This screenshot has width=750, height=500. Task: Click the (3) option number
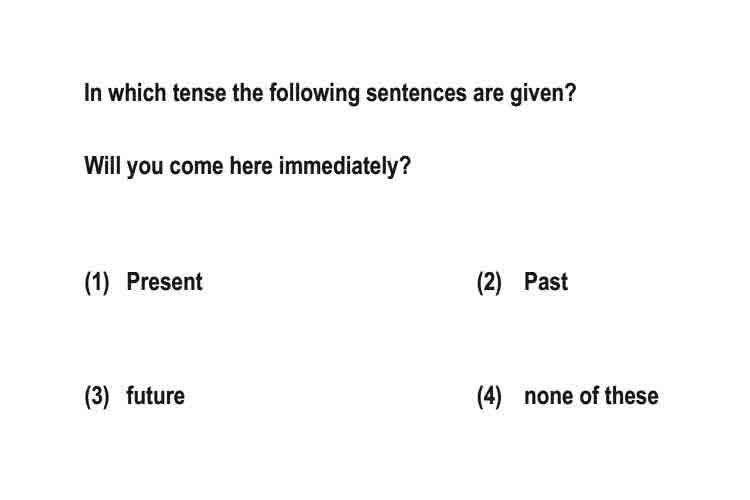97,396
